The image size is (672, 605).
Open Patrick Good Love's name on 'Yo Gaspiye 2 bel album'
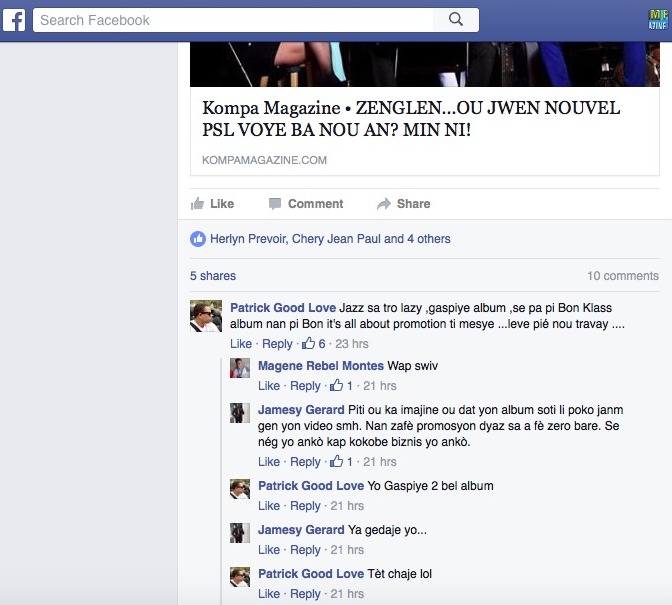(311, 485)
